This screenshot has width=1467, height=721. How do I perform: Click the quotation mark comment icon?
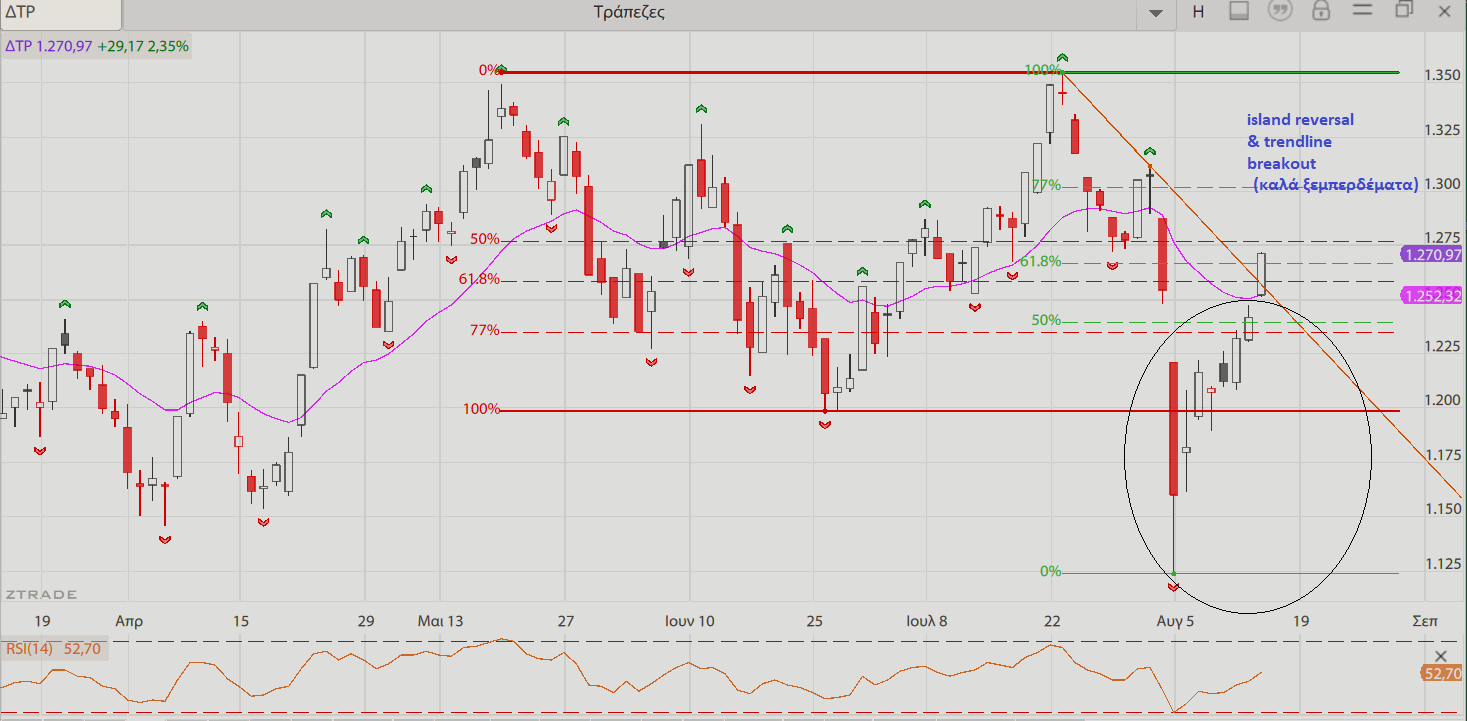[x=1279, y=12]
